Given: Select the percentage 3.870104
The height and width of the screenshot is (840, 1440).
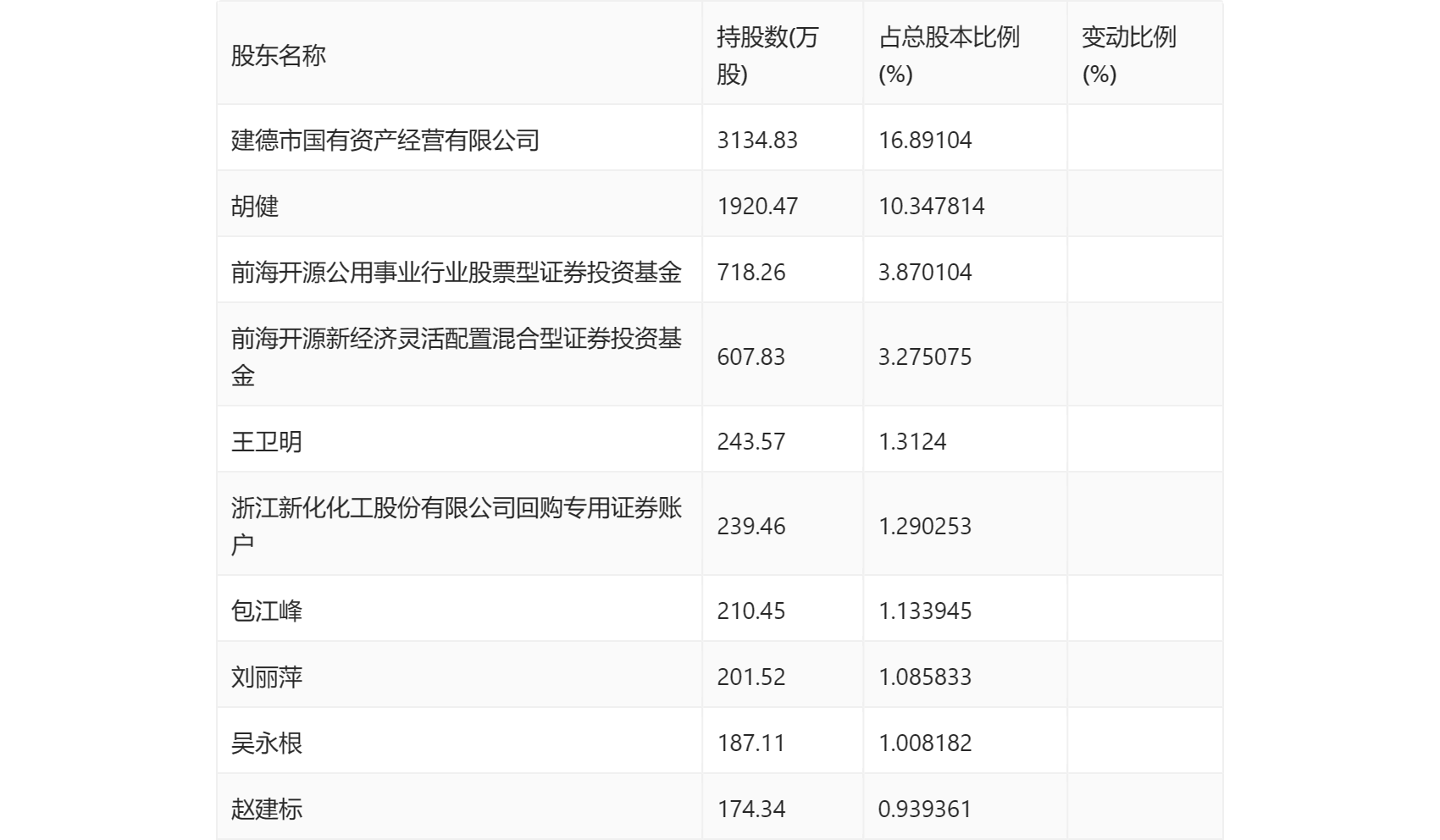Looking at the screenshot, I should click(925, 272).
